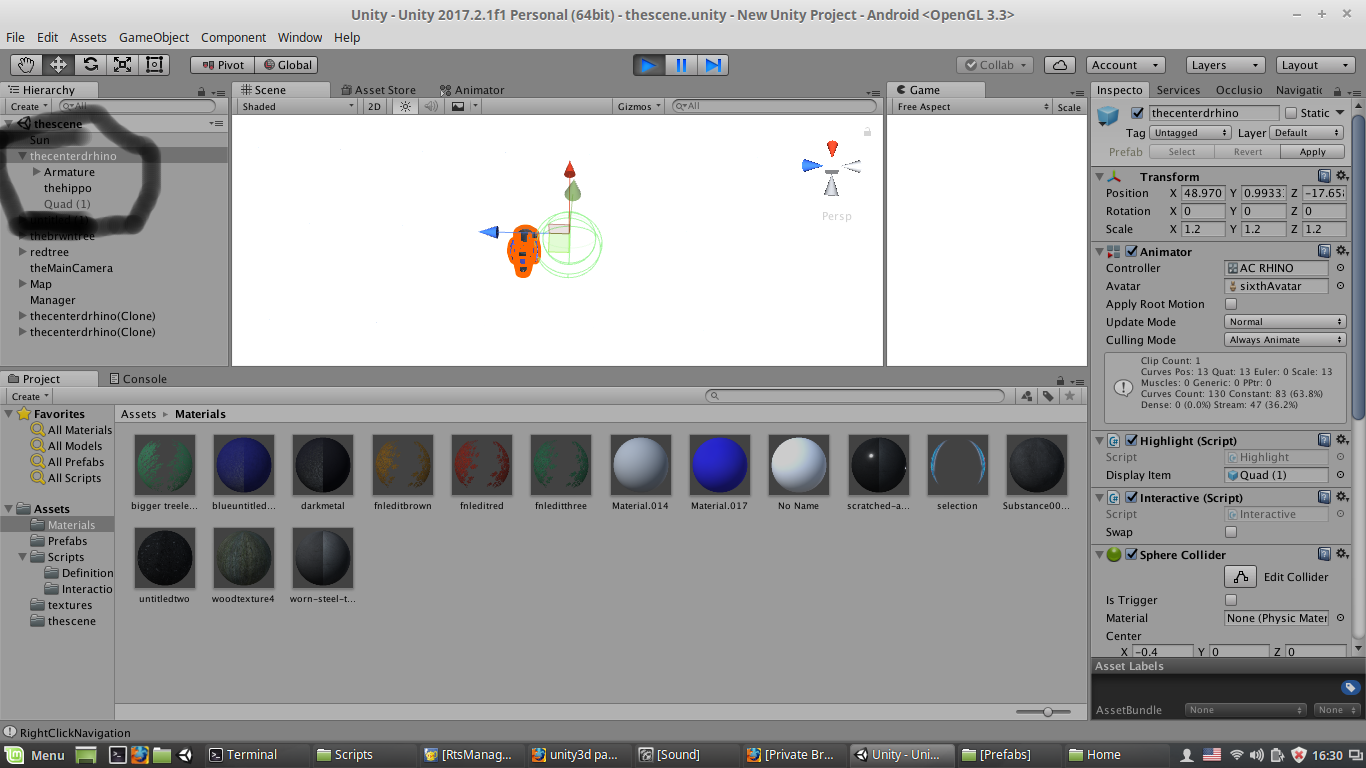
Task: Click prefab Revert button
Action: tap(1247, 152)
